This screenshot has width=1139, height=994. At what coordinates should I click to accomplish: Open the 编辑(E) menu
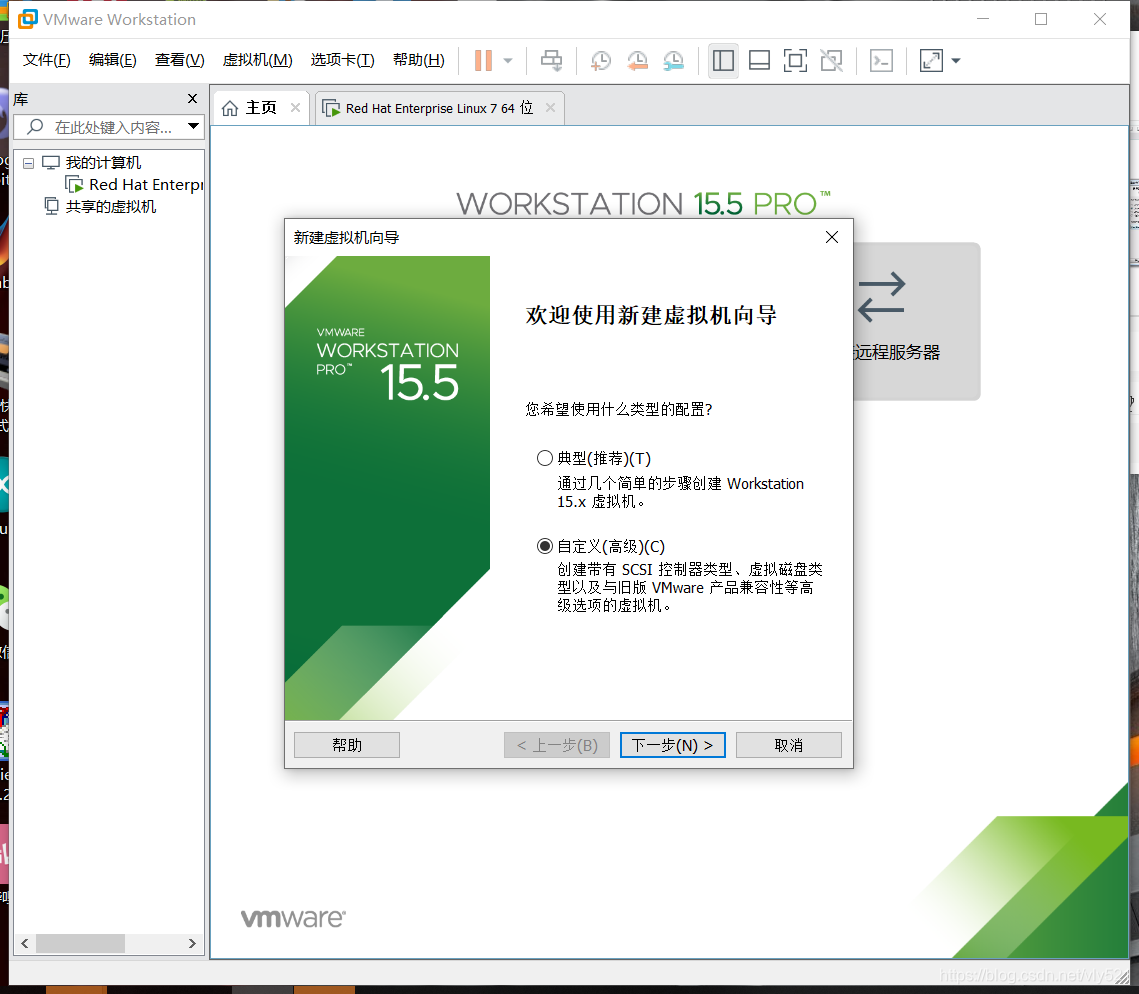[113, 60]
